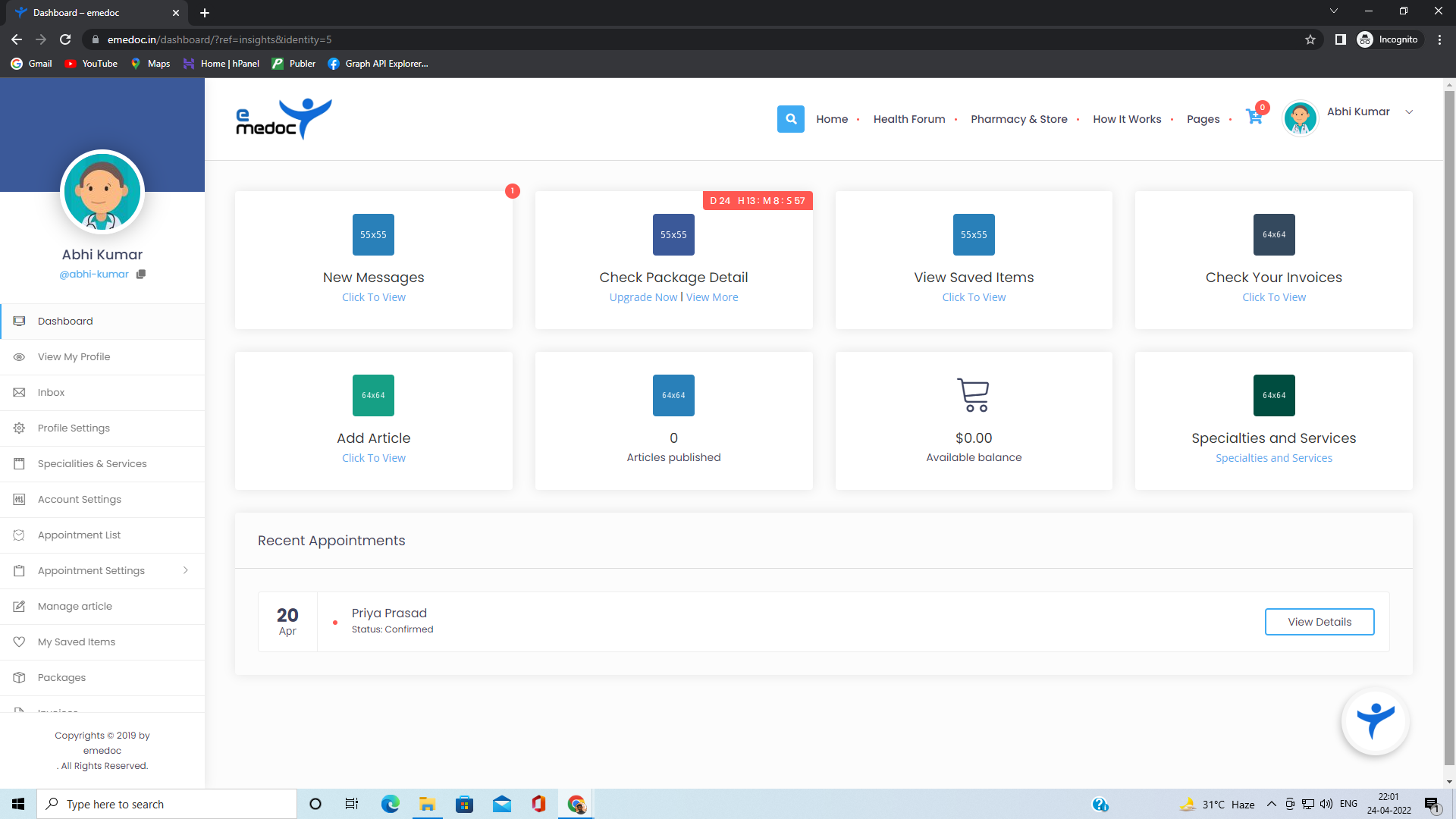Image resolution: width=1456 pixels, height=819 pixels.
Task: Expand the Abhi Kumar account dropdown
Action: [1409, 112]
